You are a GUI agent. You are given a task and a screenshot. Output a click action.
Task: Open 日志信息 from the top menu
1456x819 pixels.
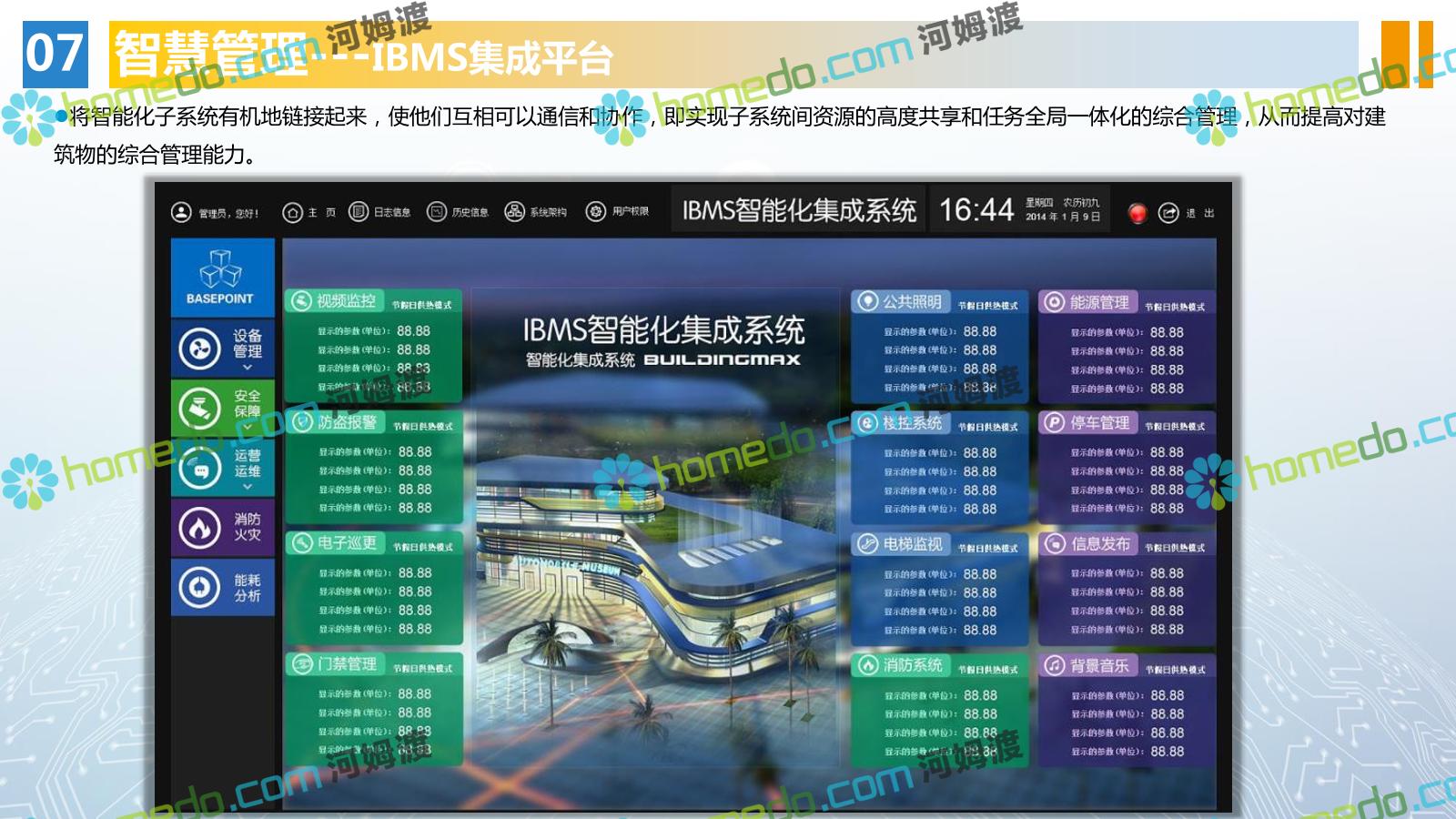[x=380, y=213]
